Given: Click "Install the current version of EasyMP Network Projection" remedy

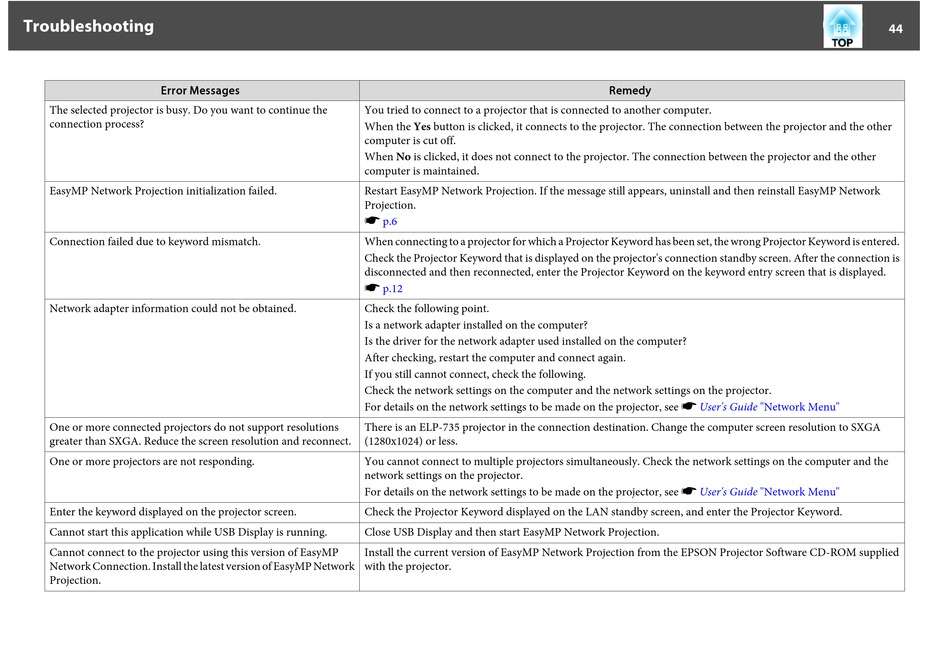Looking at the screenshot, I should [x=632, y=559].
